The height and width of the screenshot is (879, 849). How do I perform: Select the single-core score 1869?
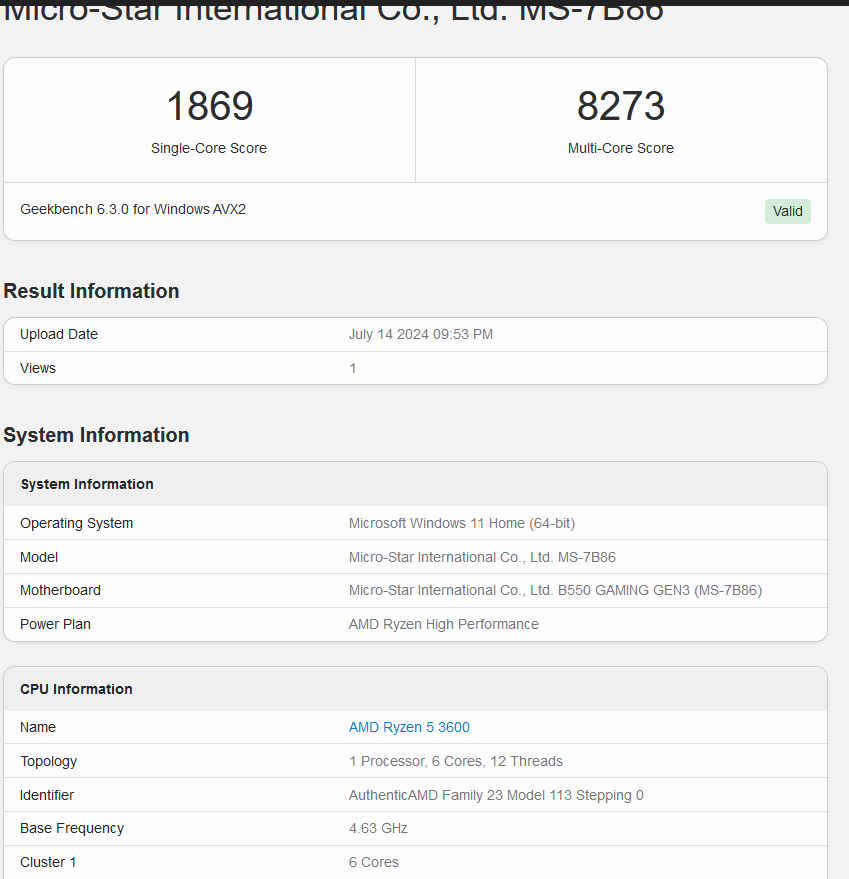[210, 106]
